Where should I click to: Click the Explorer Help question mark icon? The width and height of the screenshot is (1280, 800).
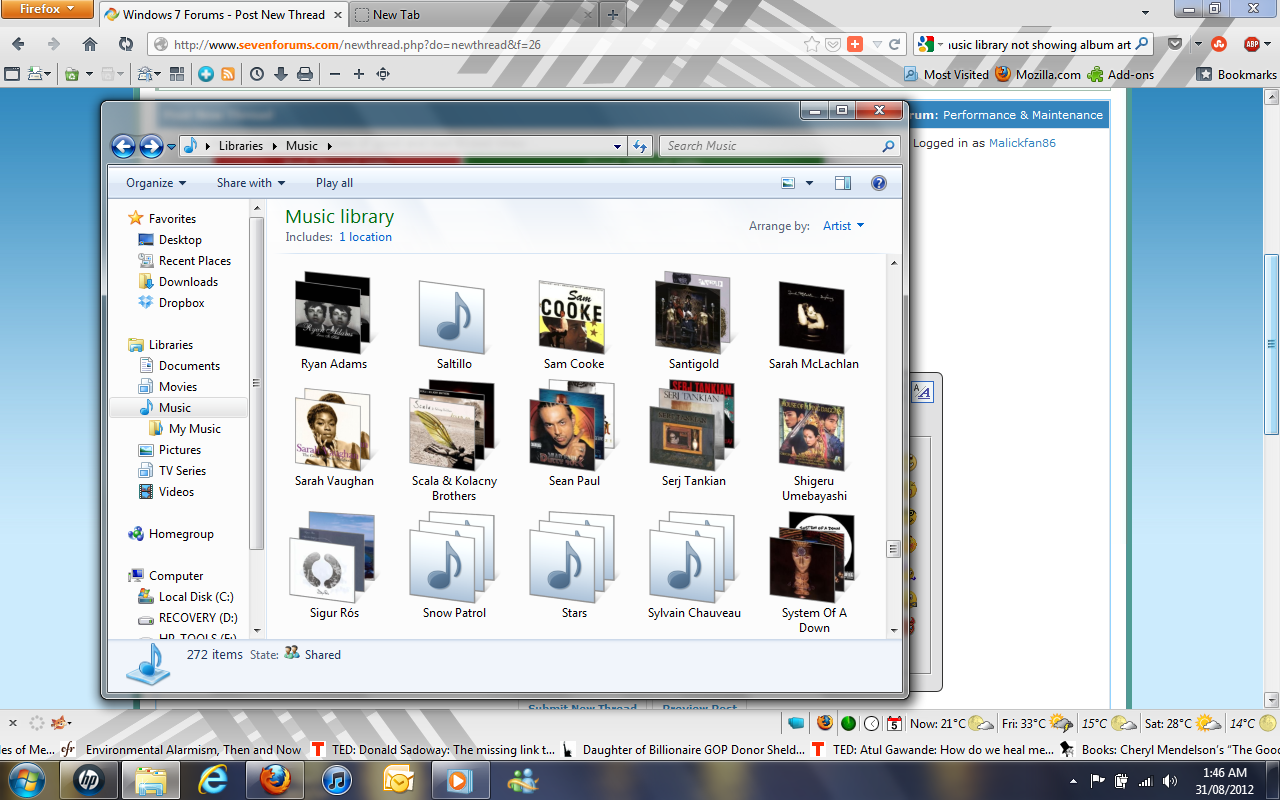(879, 183)
